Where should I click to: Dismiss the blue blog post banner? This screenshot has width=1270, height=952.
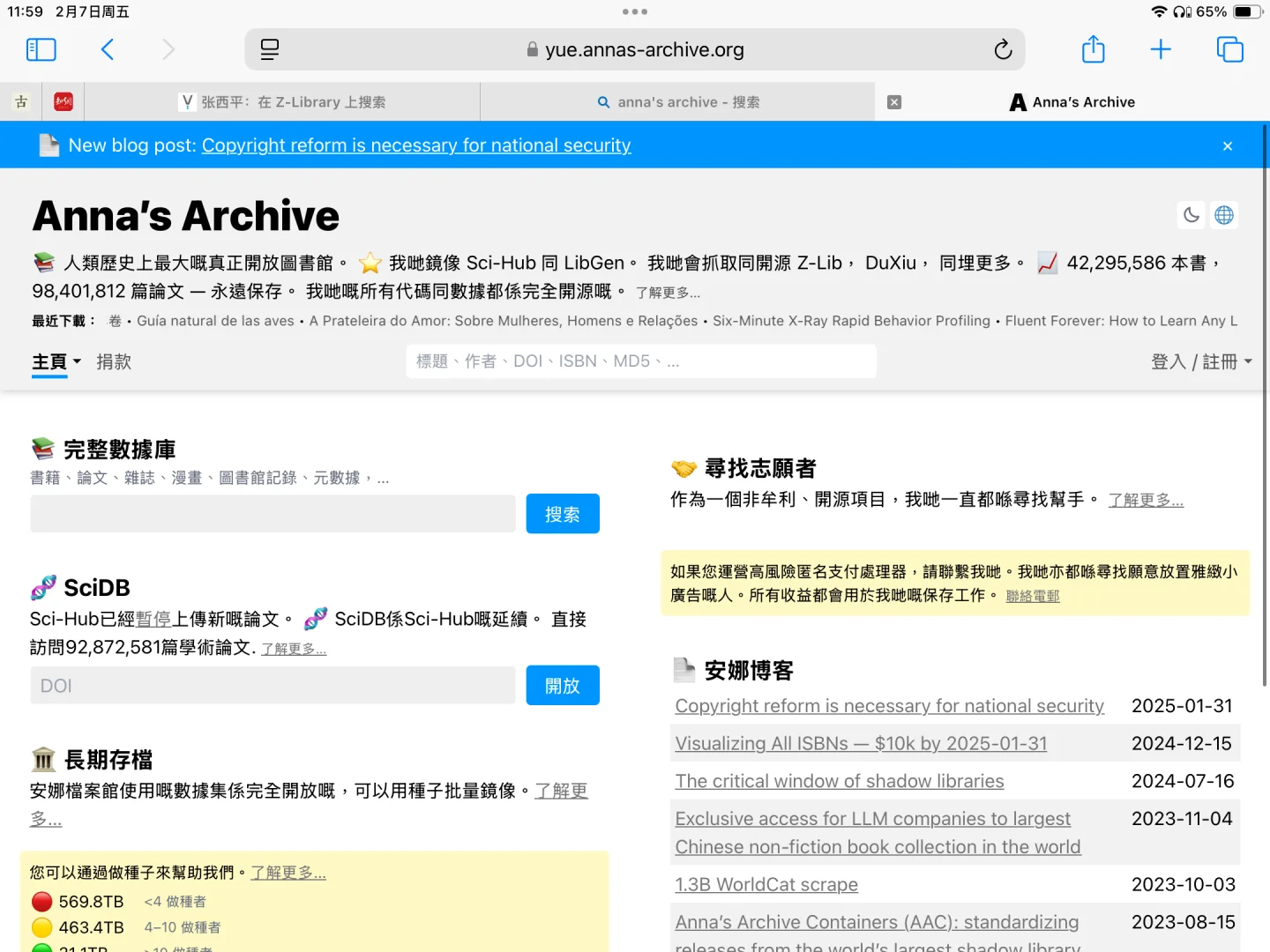pos(1228,145)
